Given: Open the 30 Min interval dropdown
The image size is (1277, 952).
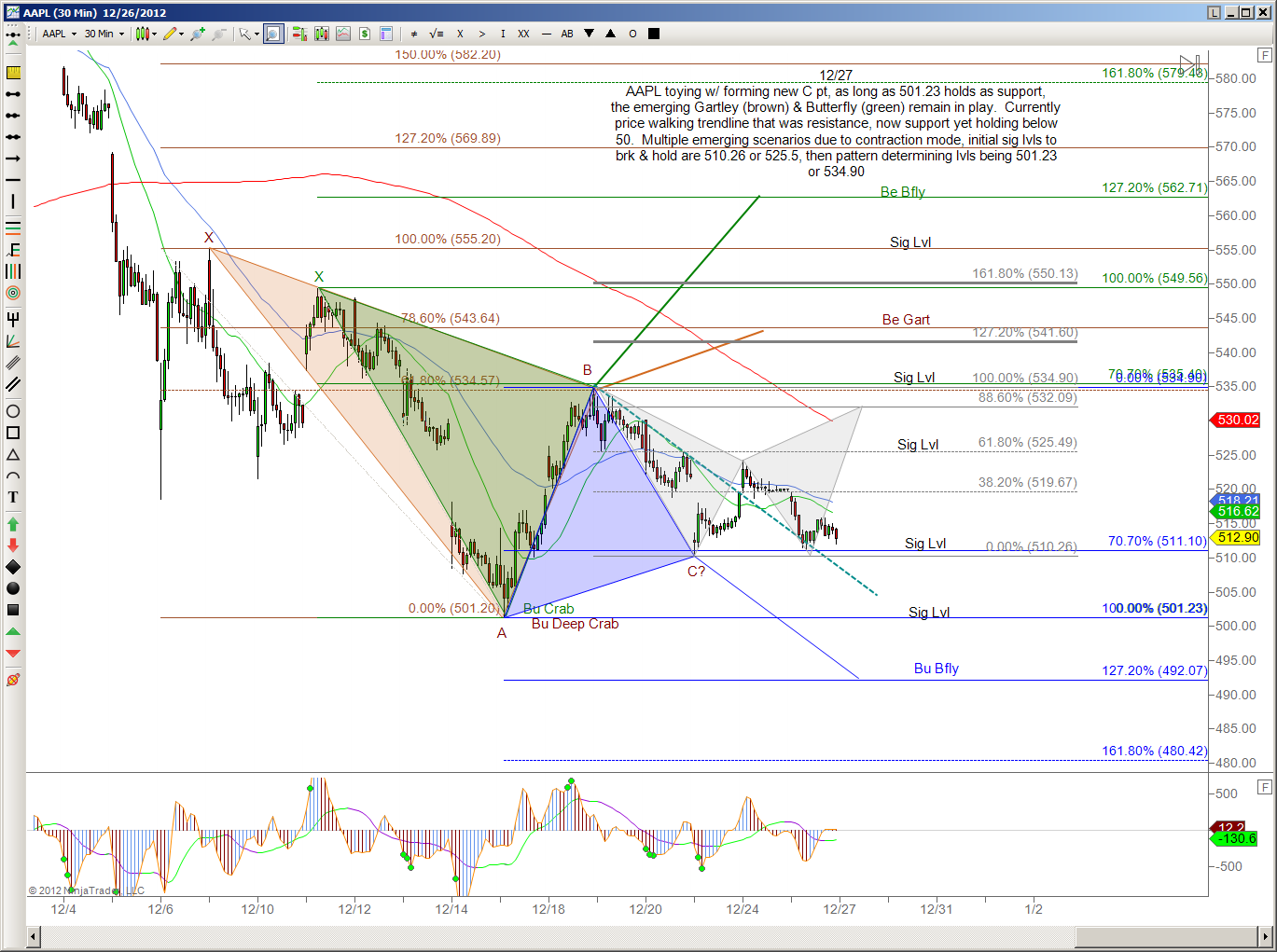Looking at the screenshot, I should 104,34.
